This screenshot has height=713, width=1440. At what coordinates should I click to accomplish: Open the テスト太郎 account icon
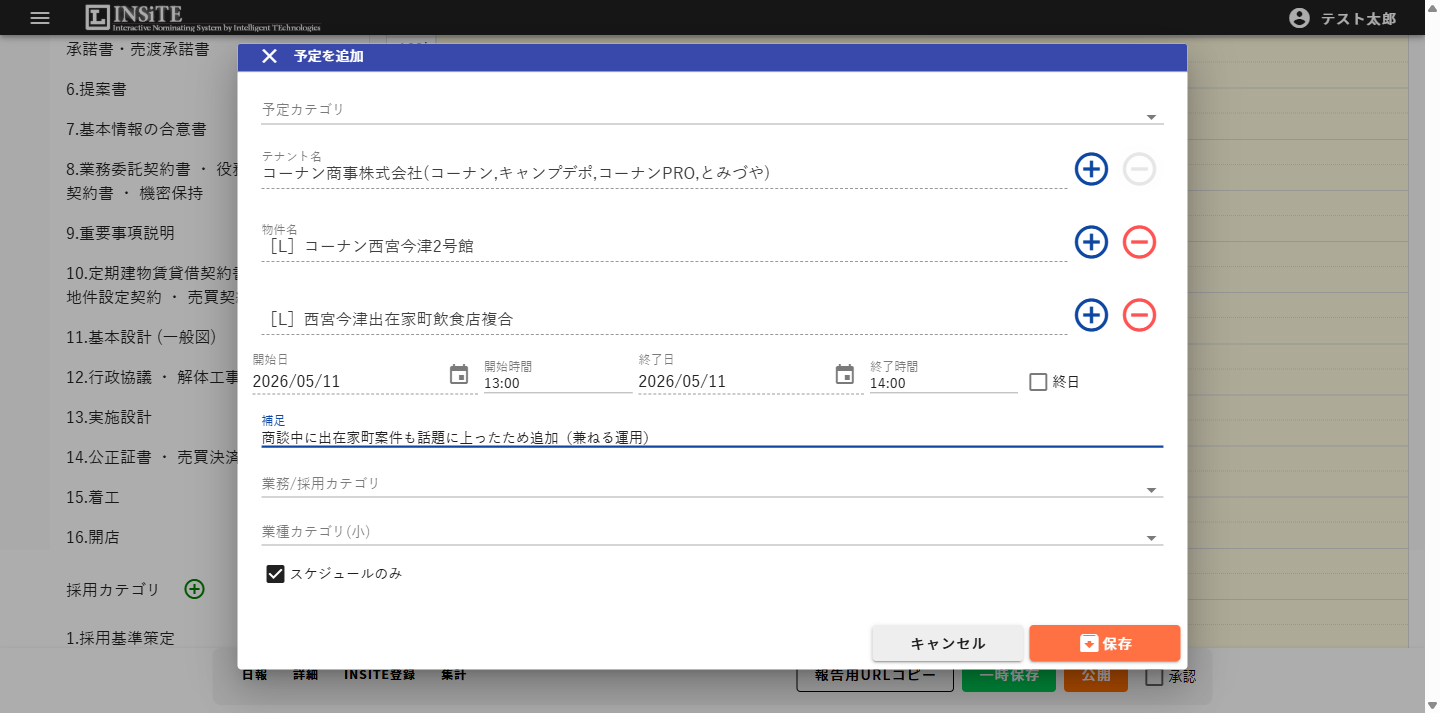pos(1299,18)
